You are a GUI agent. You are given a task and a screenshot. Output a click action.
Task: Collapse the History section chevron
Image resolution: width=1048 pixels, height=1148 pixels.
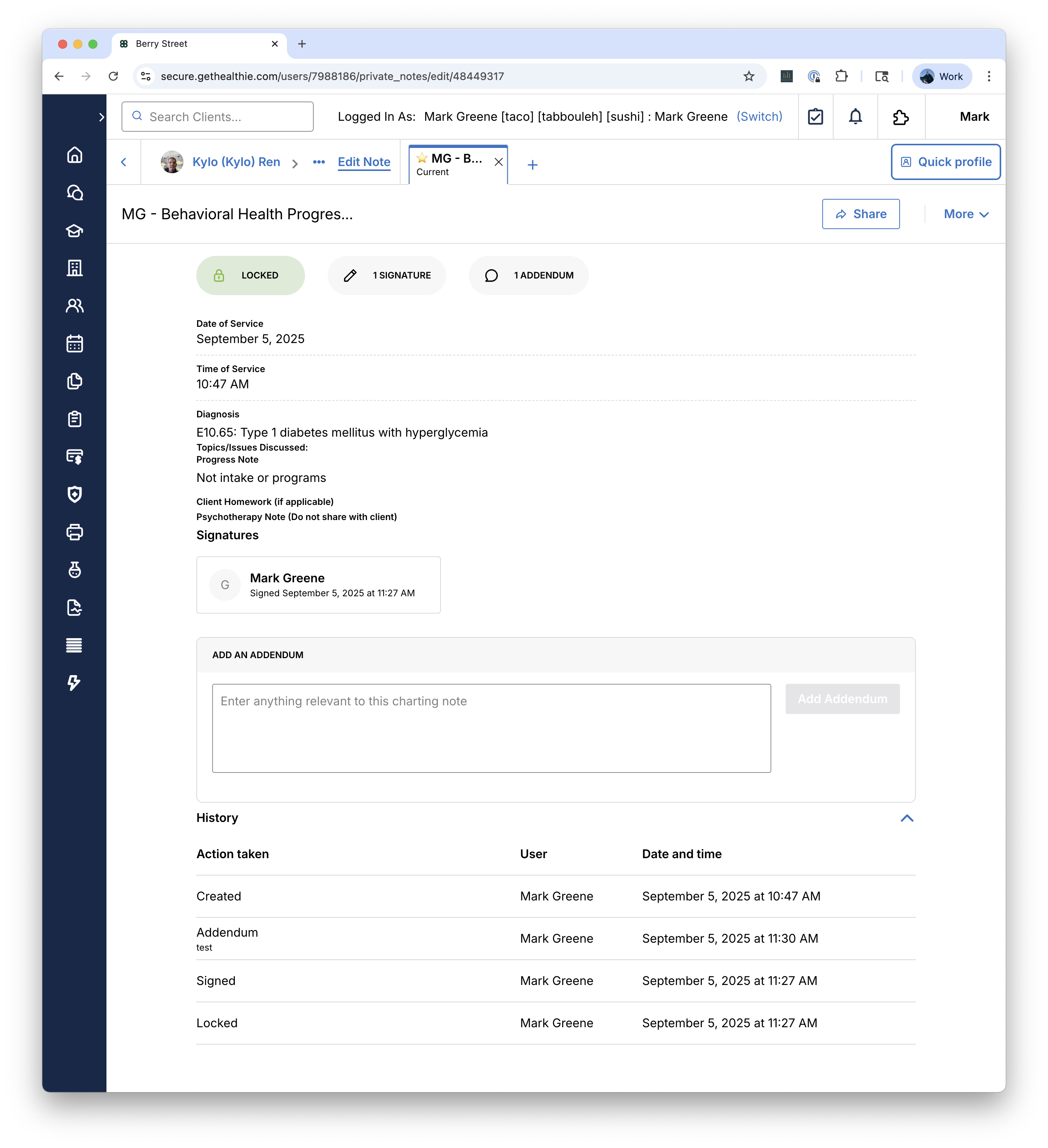point(907,818)
